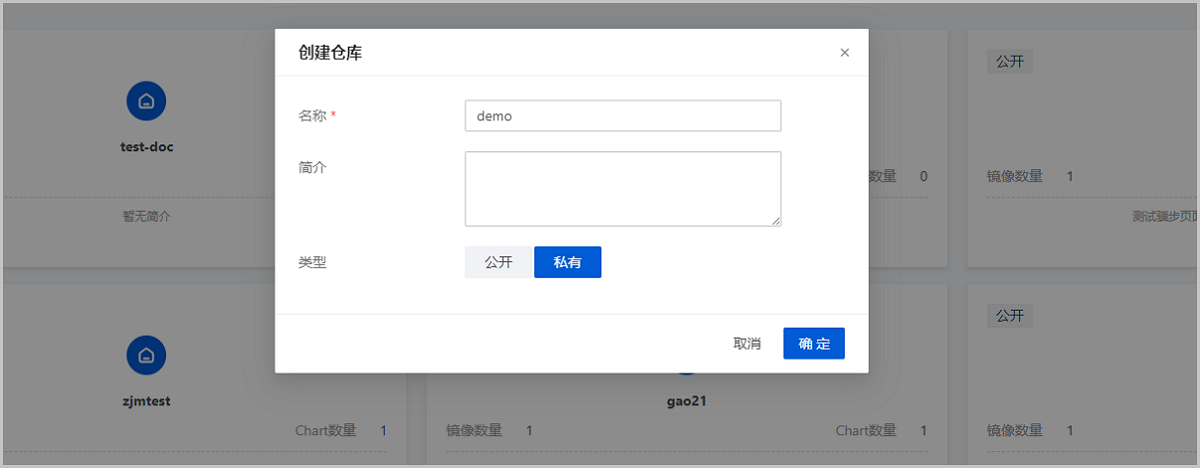The image size is (1200, 468).
Task: Click the 创建仓库 dialog title
Action: tap(330, 53)
